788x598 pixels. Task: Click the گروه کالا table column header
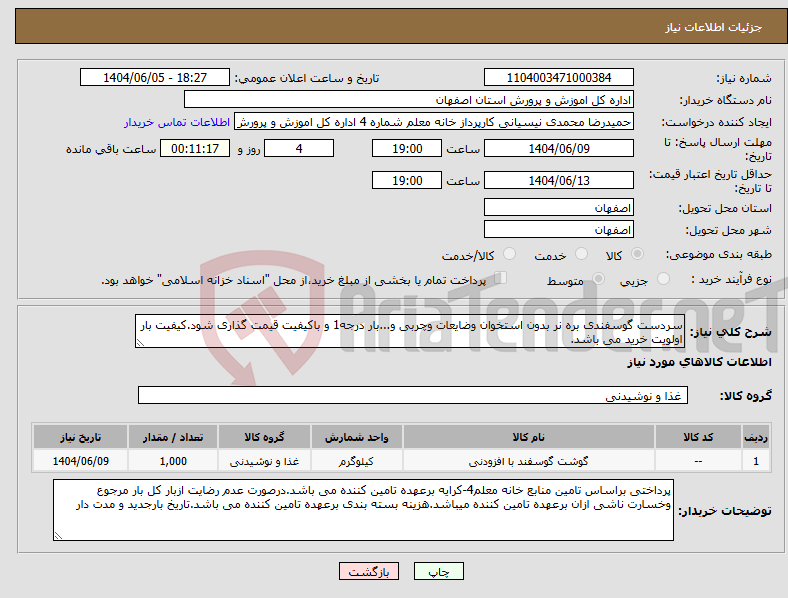[x=264, y=437]
